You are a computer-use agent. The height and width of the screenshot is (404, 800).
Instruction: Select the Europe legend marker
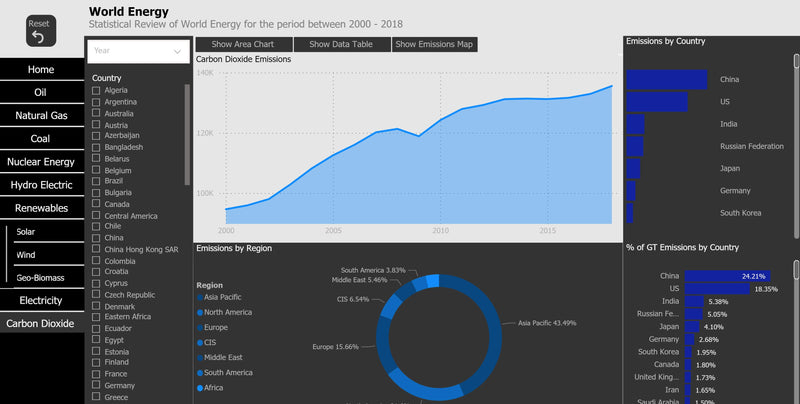click(x=199, y=327)
